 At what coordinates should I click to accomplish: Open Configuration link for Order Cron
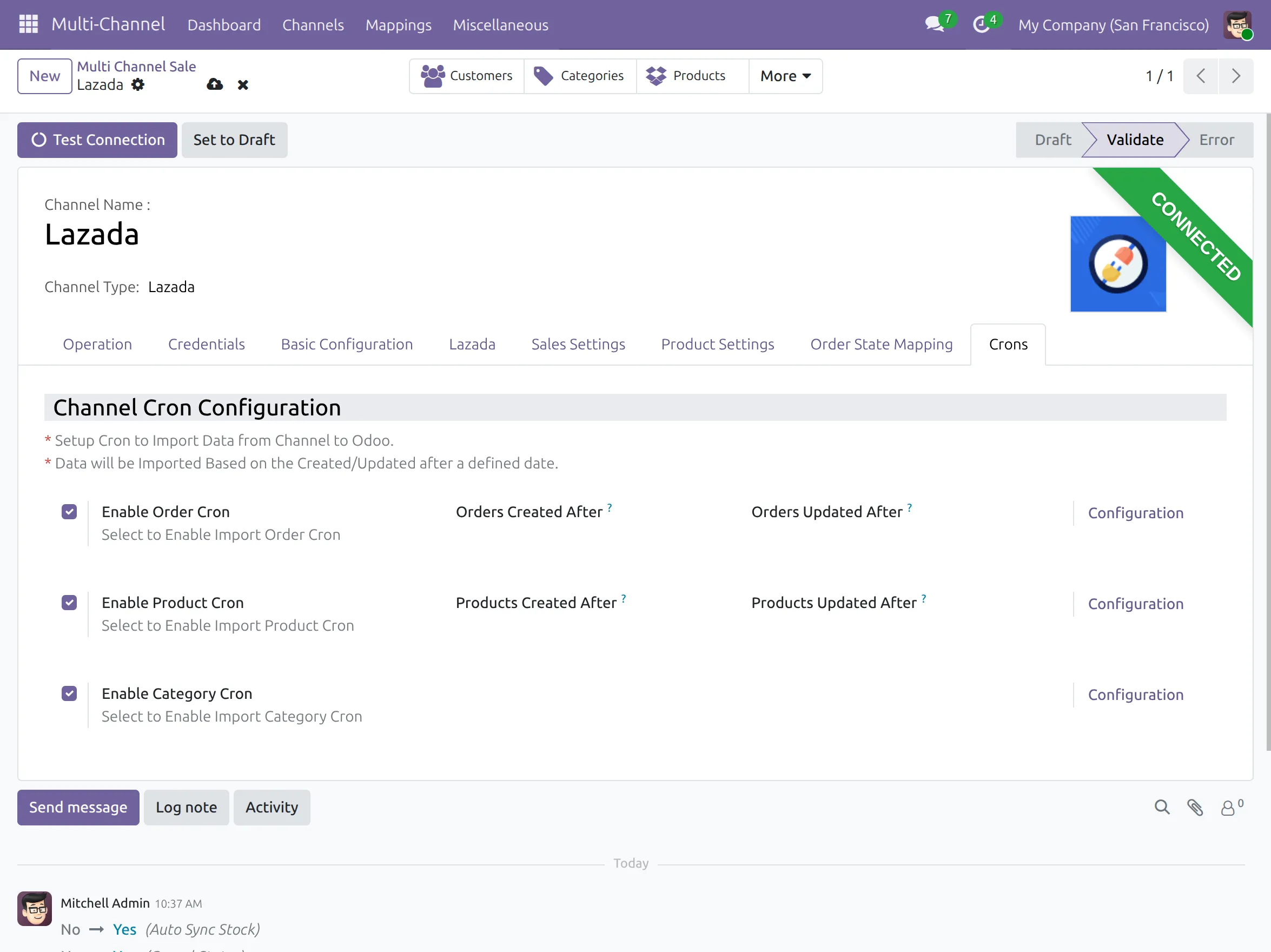click(x=1135, y=513)
